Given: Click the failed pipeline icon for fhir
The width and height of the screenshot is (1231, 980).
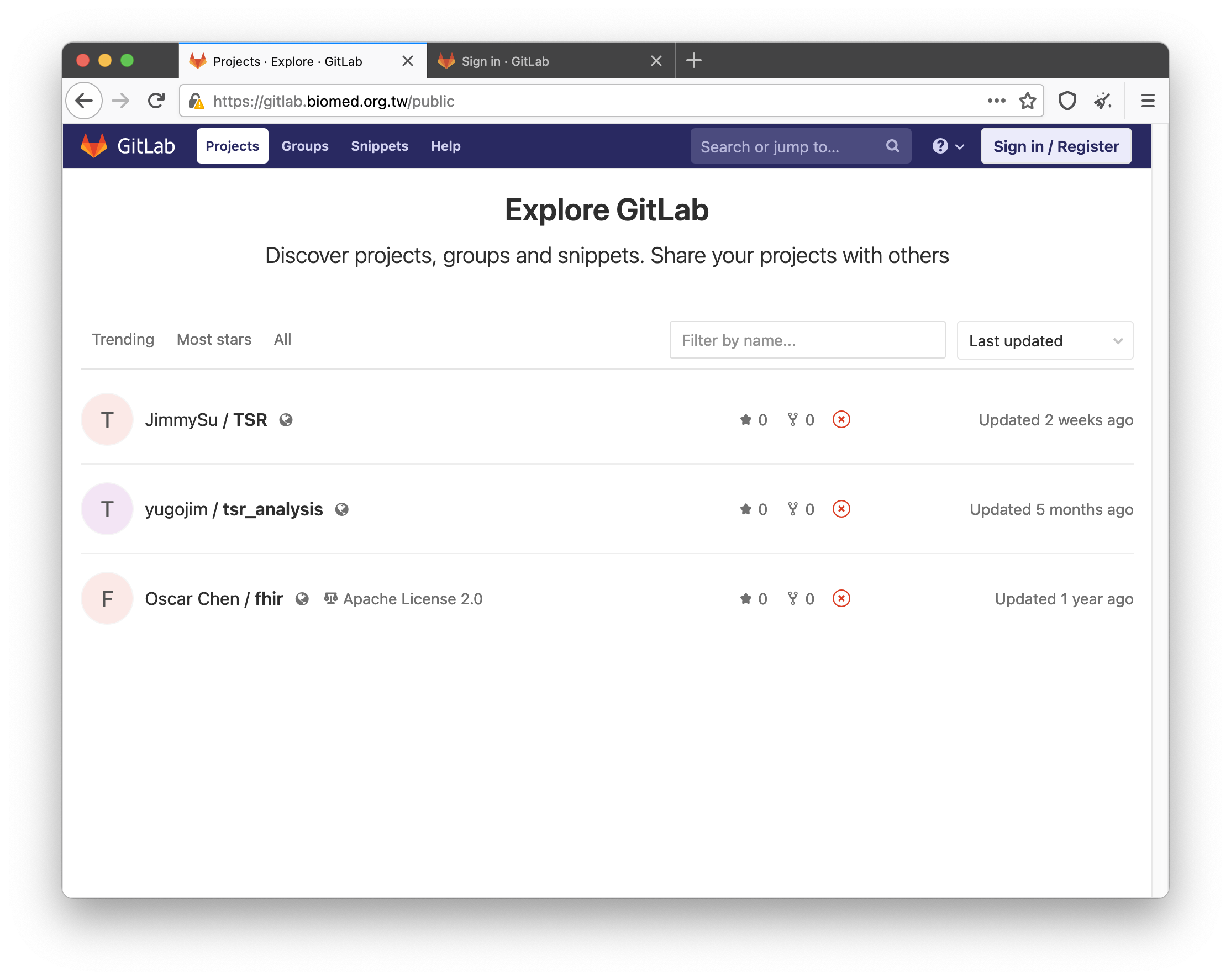Looking at the screenshot, I should pos(841,598).
